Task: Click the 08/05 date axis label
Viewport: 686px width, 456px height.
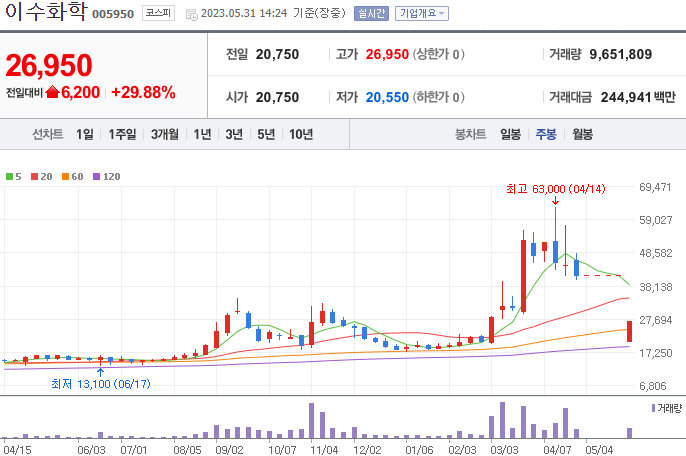Action: pyautogui.click(x=187, y=450)
